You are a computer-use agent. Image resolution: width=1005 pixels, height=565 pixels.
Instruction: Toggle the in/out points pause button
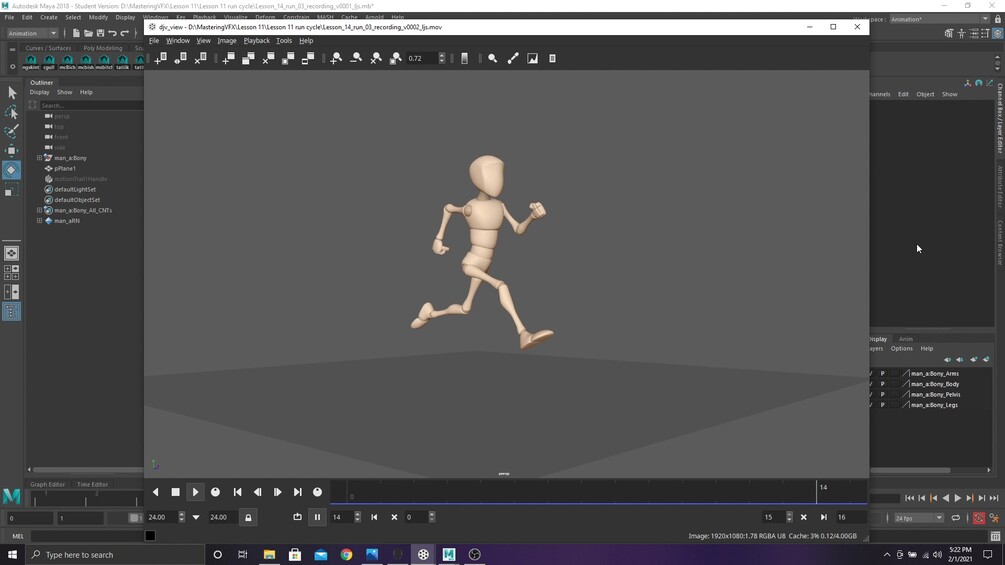click(317, 517)
